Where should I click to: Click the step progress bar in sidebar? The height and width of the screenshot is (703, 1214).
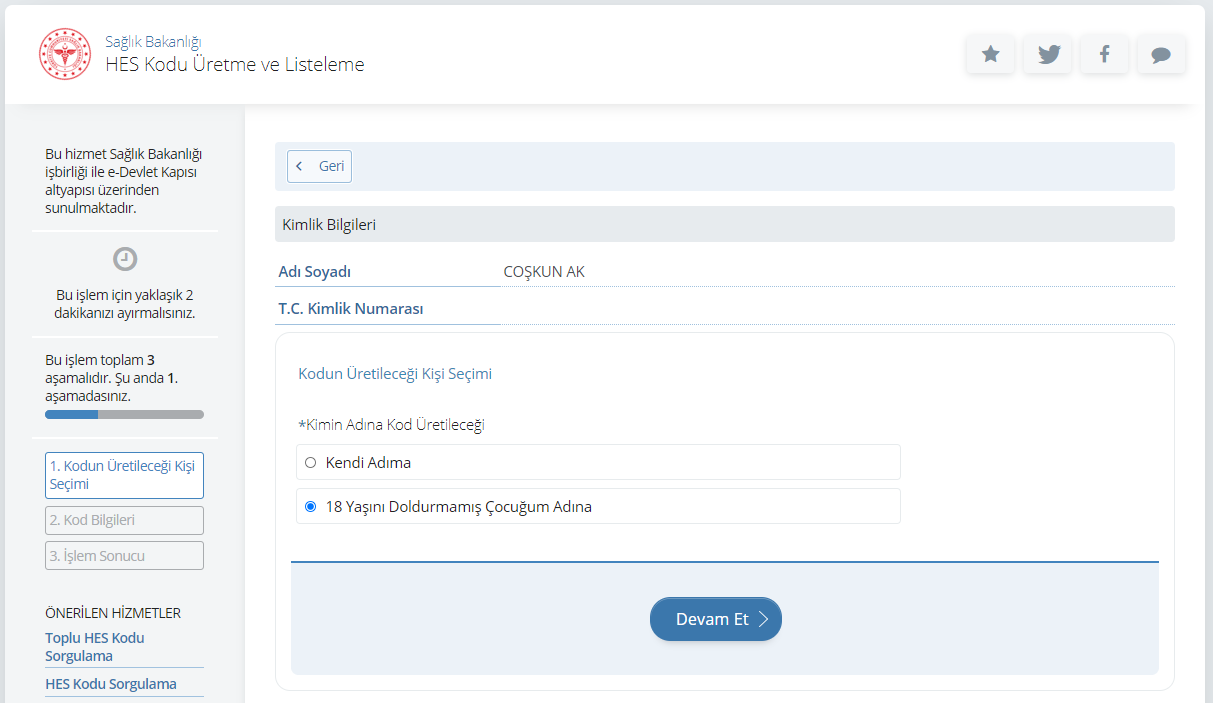pyautogui.click(x=124, y=414)
